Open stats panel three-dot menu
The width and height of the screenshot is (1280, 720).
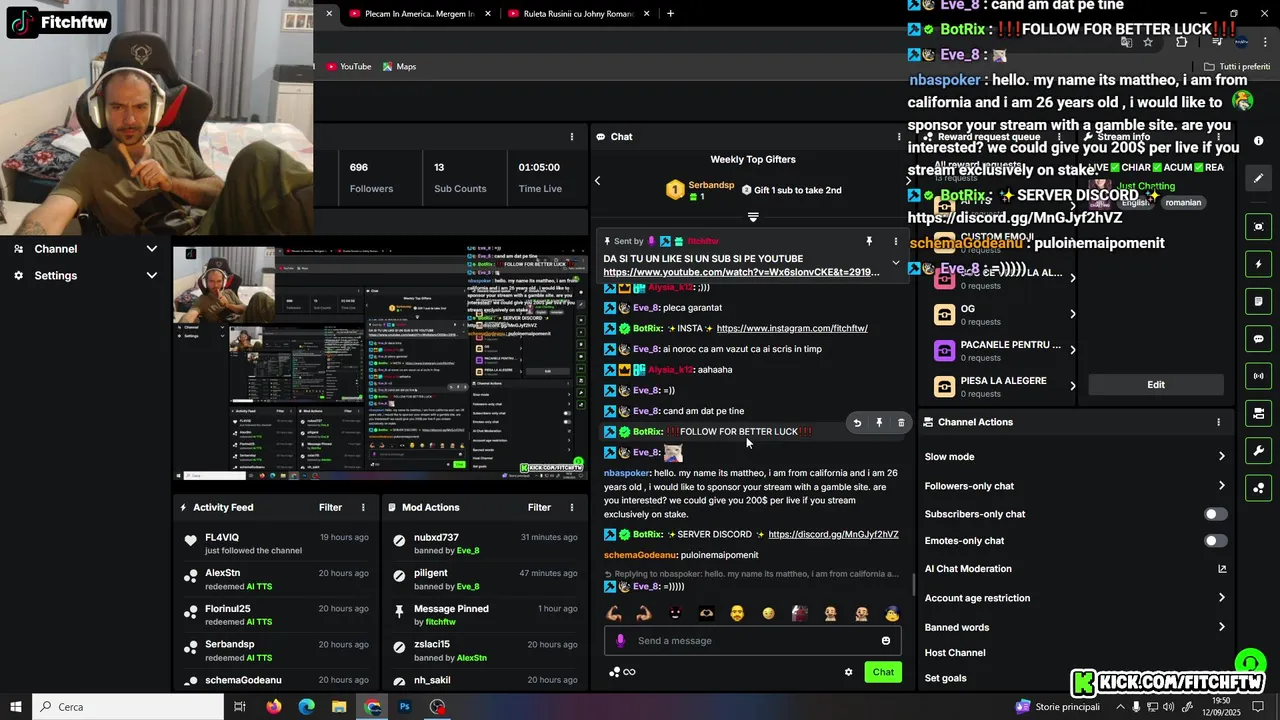tap(572, 137)
